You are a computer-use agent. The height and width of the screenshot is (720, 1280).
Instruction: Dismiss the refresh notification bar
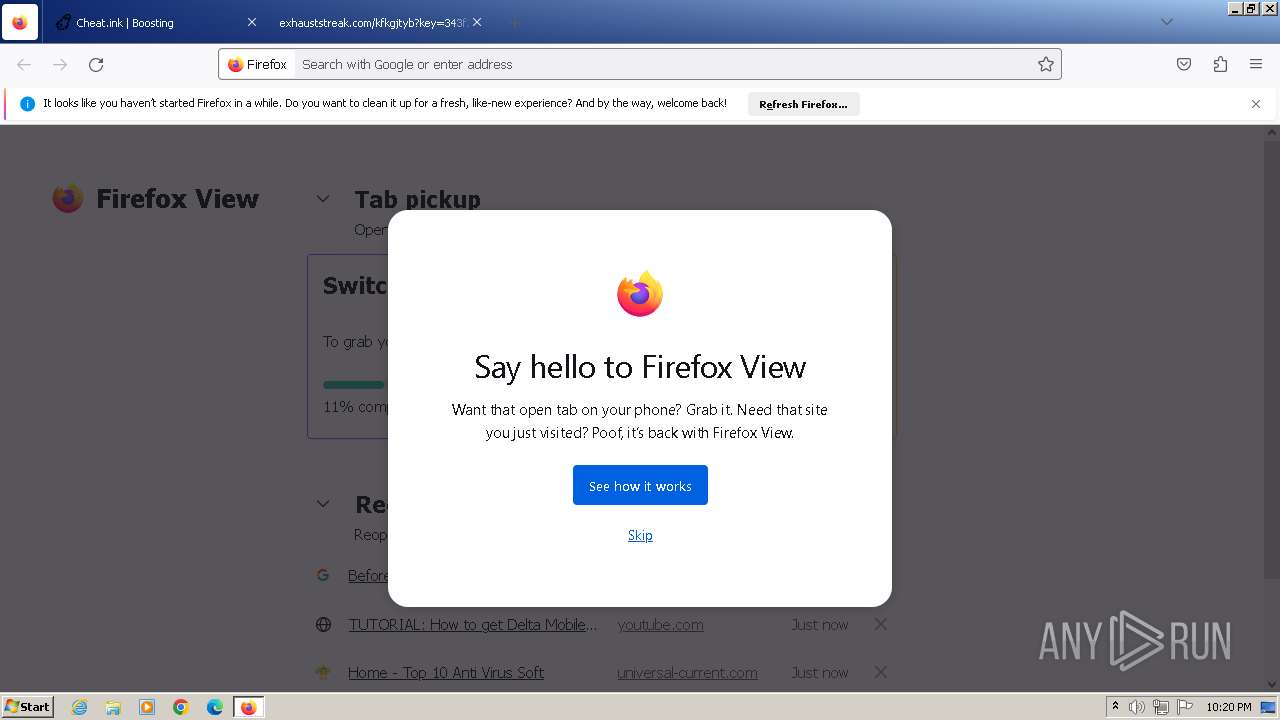coord(1256,104)
